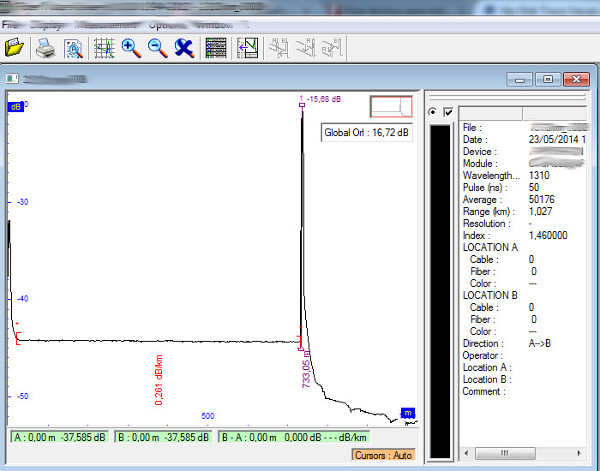Click the Average value 50176
Screen dimensions: 600x471
coord(541,199)
